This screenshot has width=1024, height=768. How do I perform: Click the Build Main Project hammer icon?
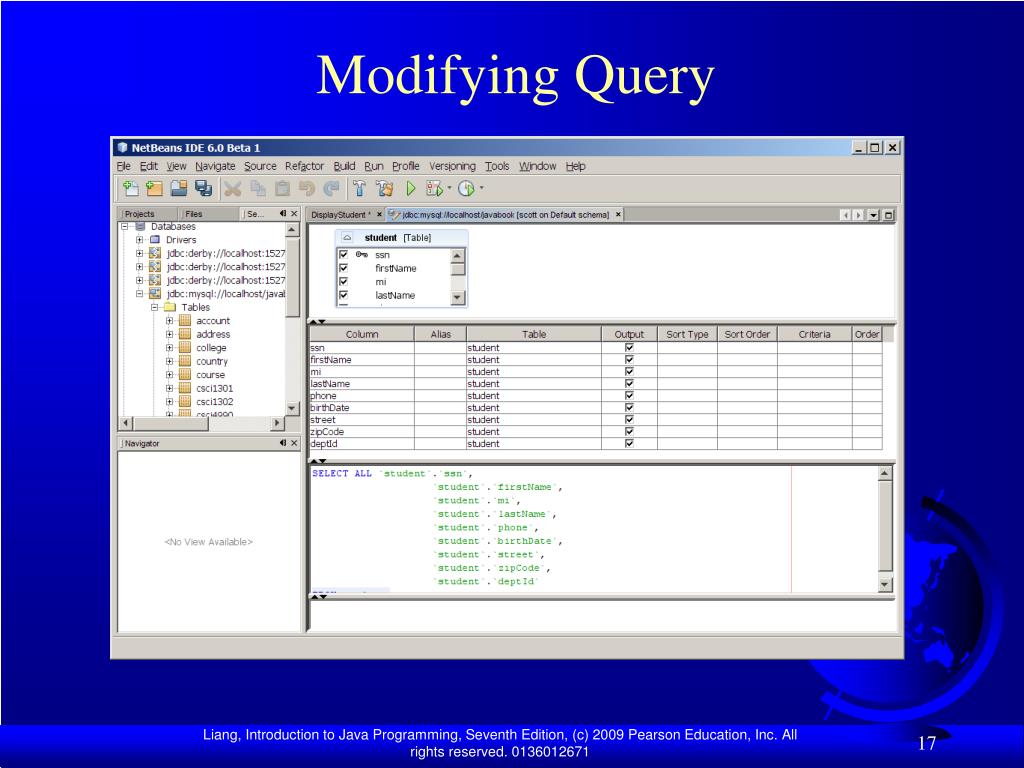pos(359,189)
